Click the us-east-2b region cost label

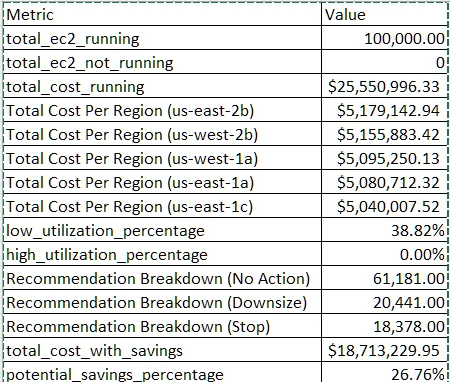point(162,110)
